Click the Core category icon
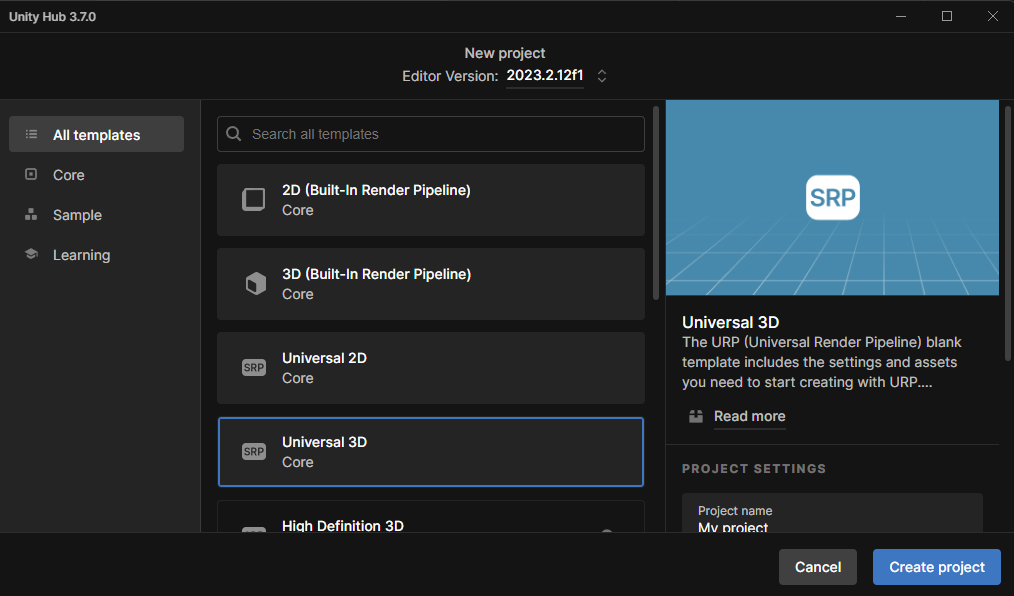This screenshot has width=1014, height=596. (31, 175)
